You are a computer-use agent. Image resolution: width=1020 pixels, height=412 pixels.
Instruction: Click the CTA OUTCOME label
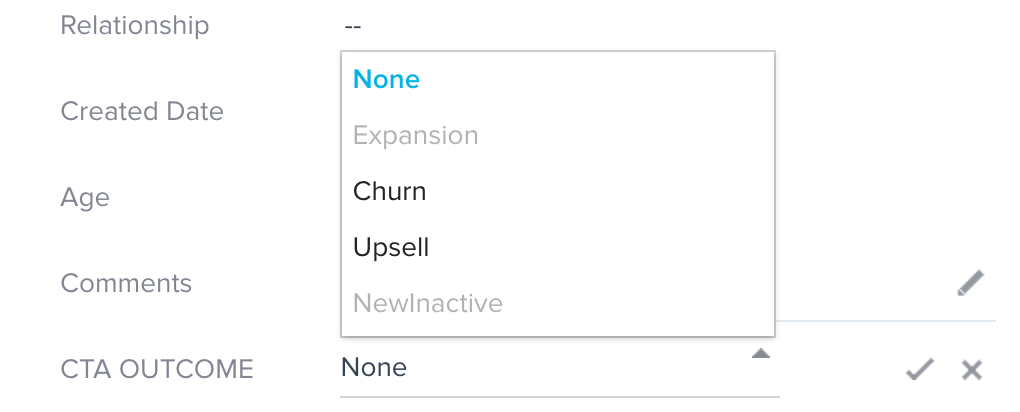157,369
